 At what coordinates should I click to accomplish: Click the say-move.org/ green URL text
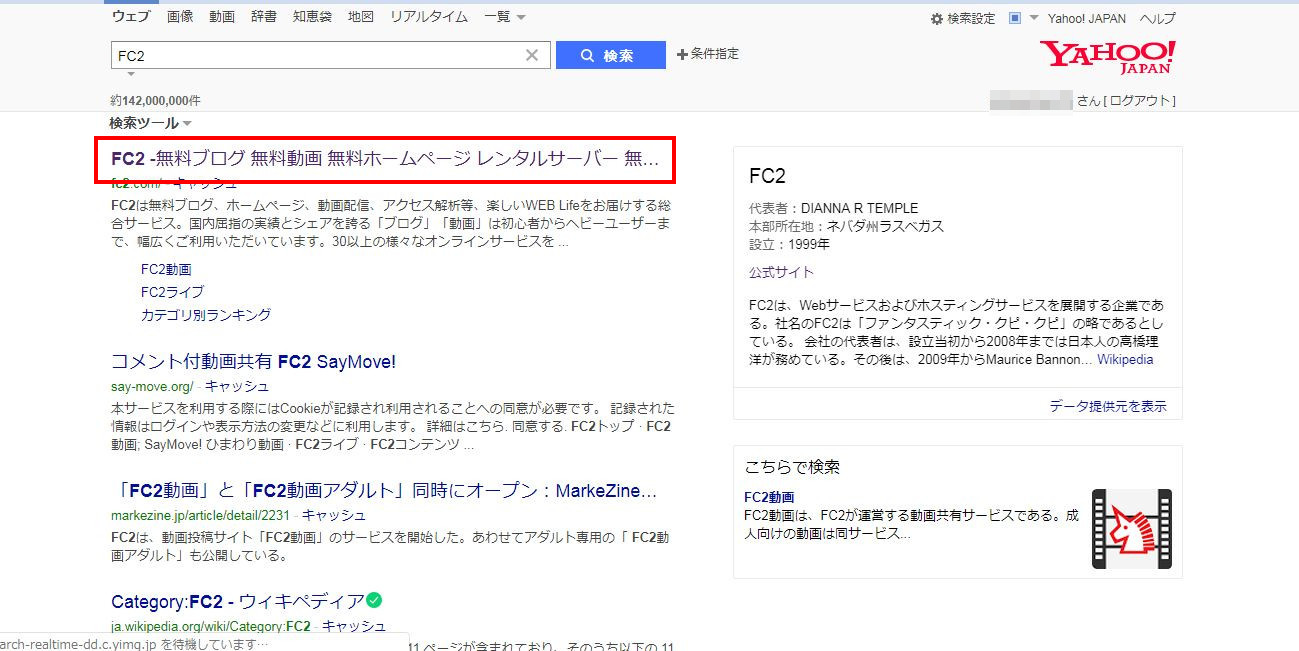[153, 386]
